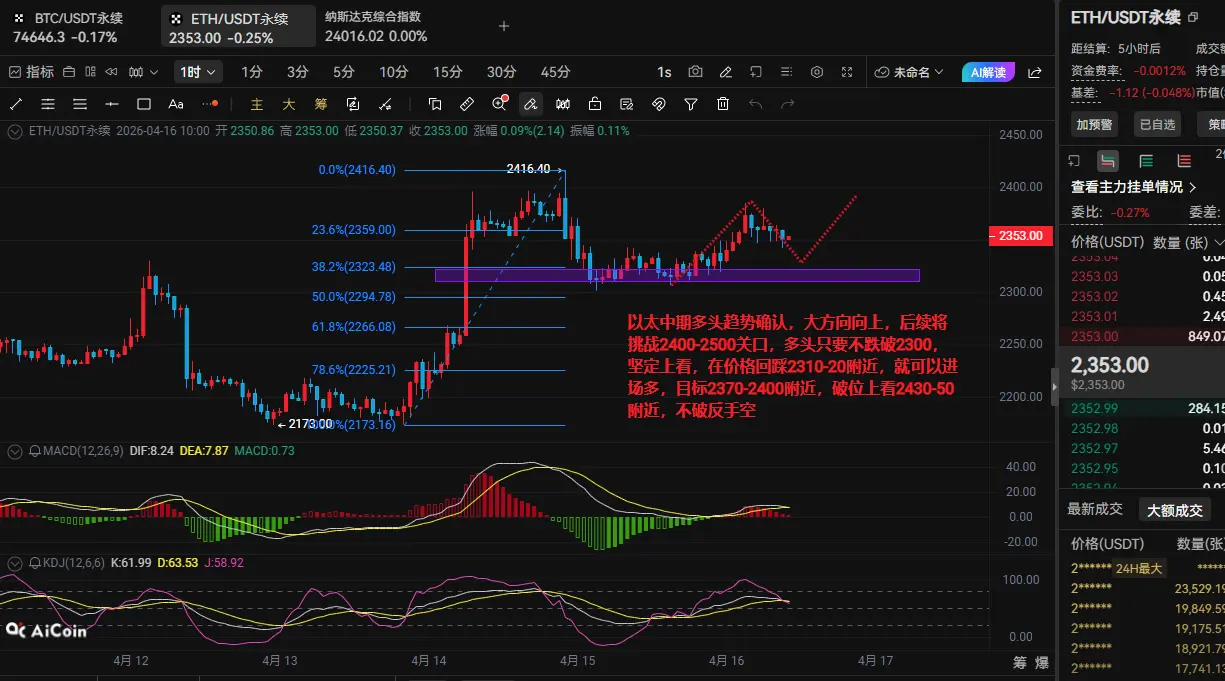Toggle the magnet snap icon
Viewport: 1225px width, 681px height.
point(659,104)
